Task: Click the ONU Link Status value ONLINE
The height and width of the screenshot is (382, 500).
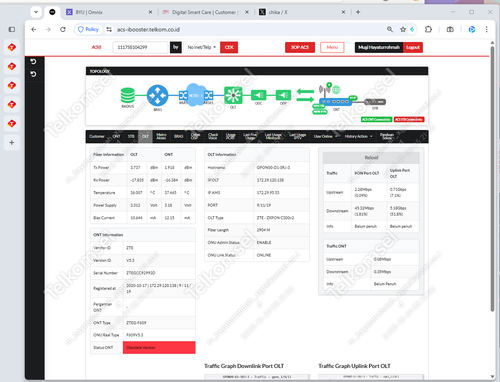Action: point(264,255)
